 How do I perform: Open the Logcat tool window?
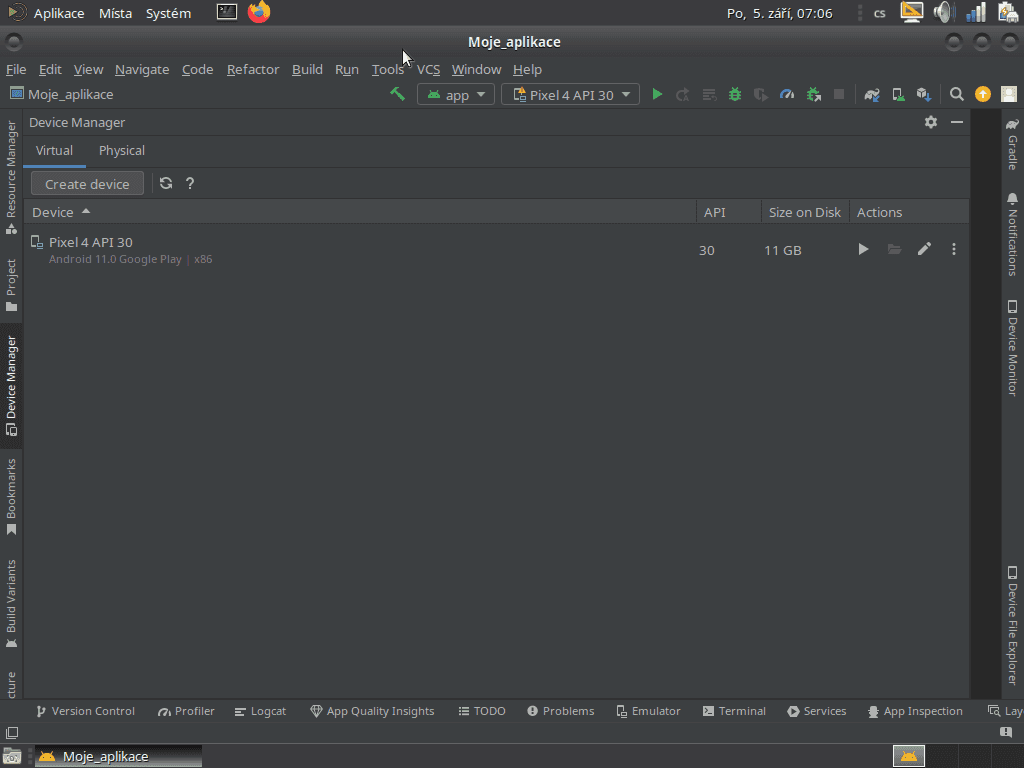click(x=260, y=711)
